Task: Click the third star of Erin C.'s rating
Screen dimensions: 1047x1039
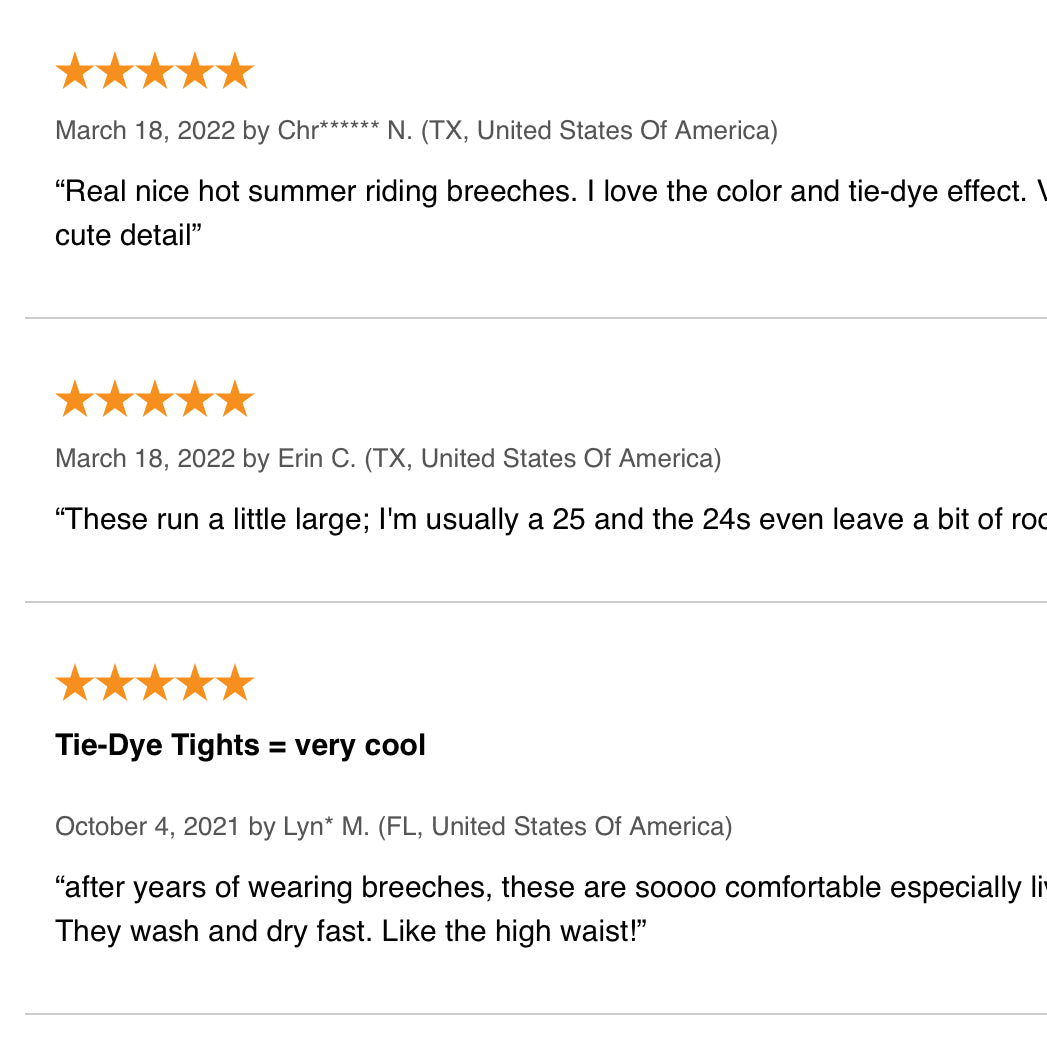Action: 155,399
